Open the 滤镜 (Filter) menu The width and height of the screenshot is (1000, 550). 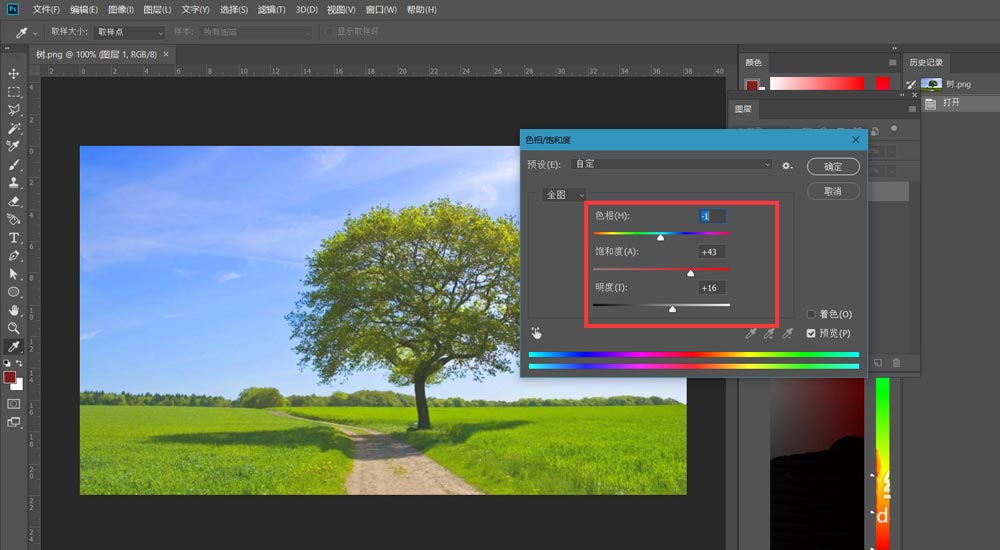(x=272, y=10)
